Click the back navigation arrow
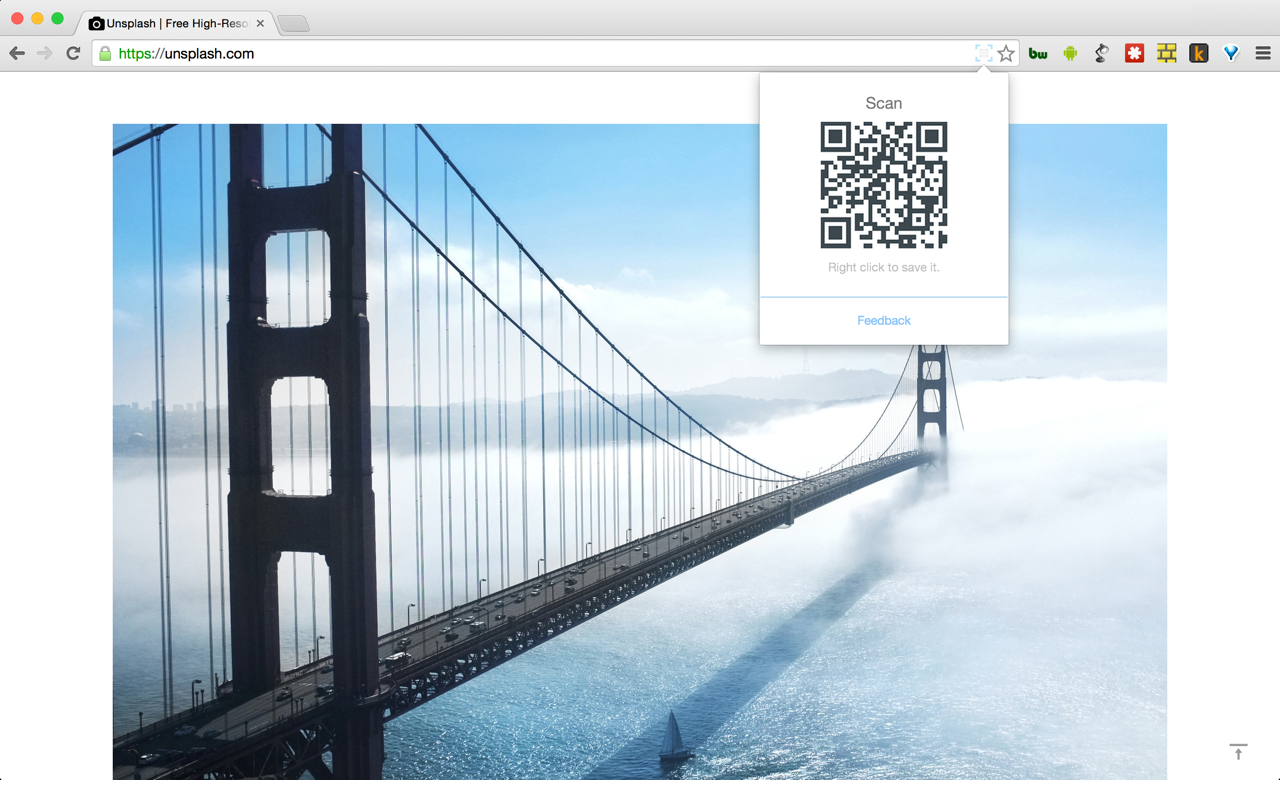Screen dimensions: 1280x800 click(17, 52)
